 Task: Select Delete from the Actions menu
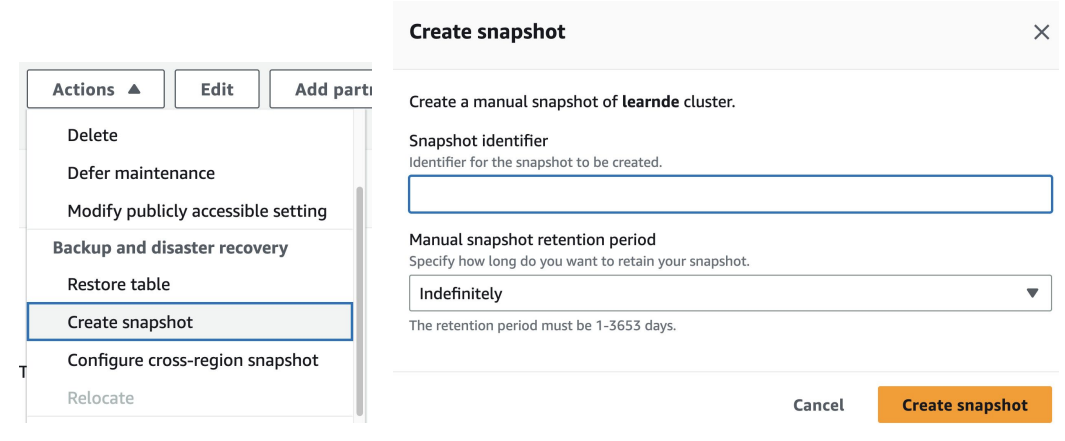tap(92, 135)
